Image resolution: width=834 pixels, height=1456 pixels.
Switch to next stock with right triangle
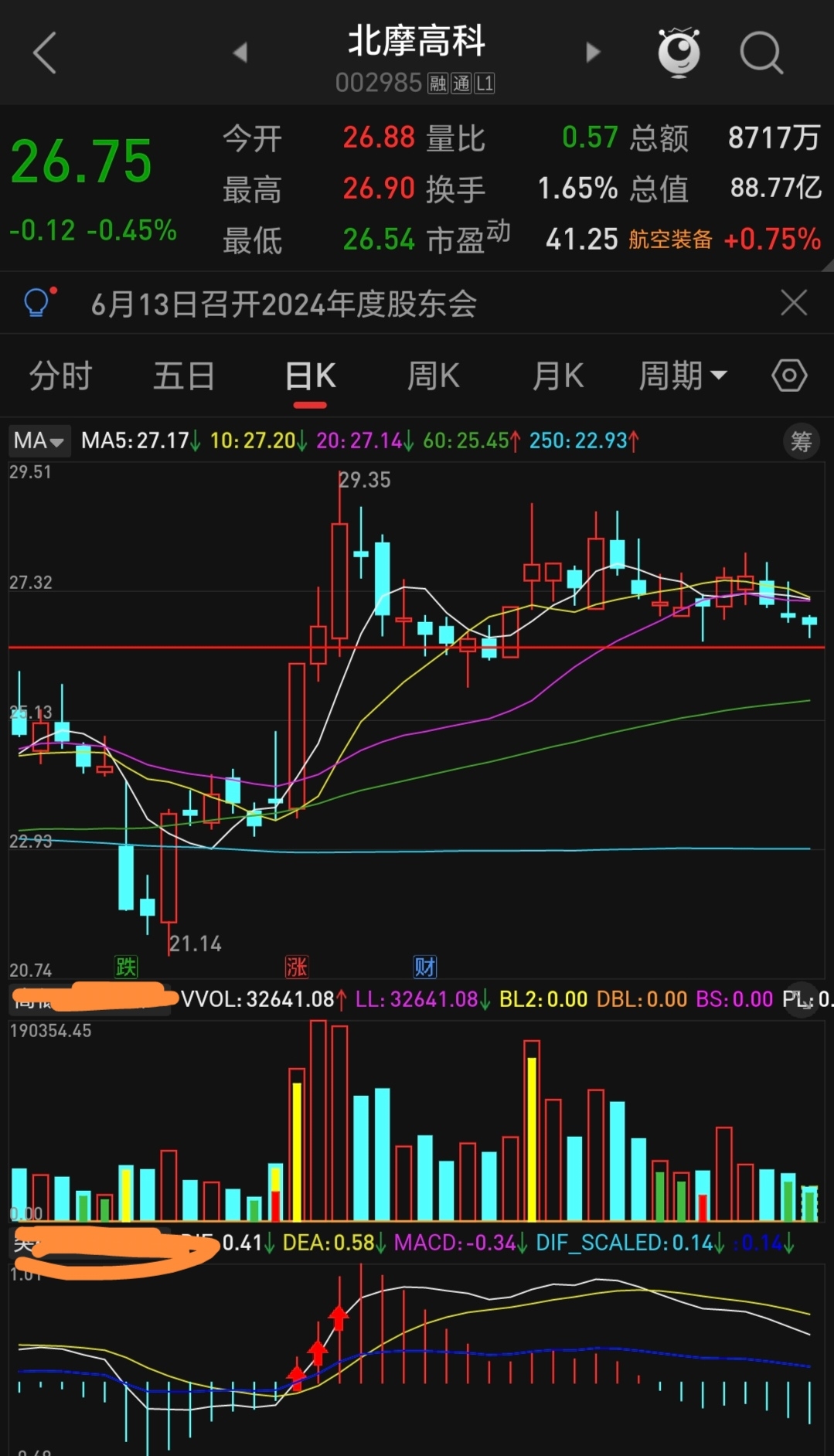[593, 53]
